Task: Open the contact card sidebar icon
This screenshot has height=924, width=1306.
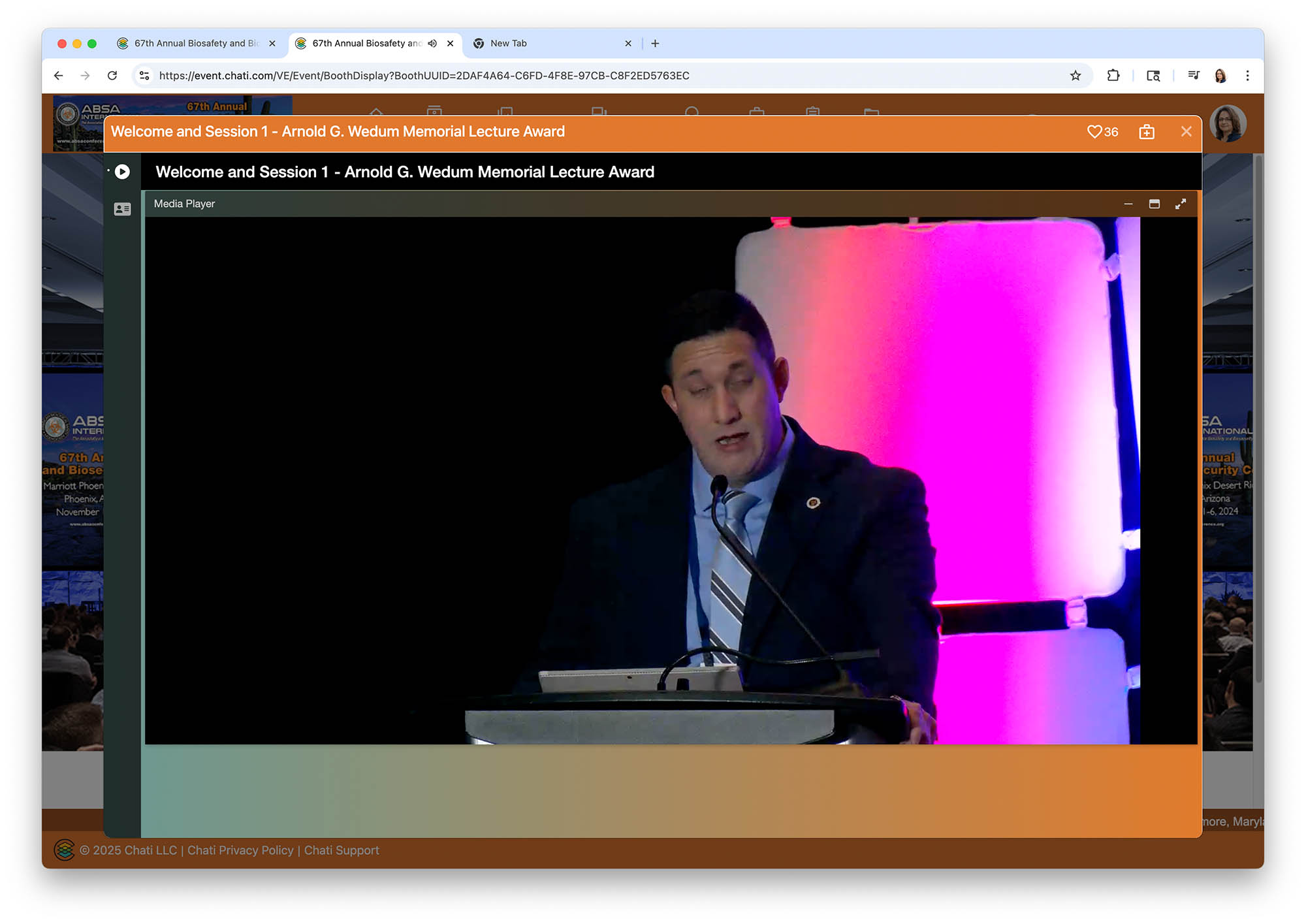Action: pyautogui.click(x=122, y=209)
